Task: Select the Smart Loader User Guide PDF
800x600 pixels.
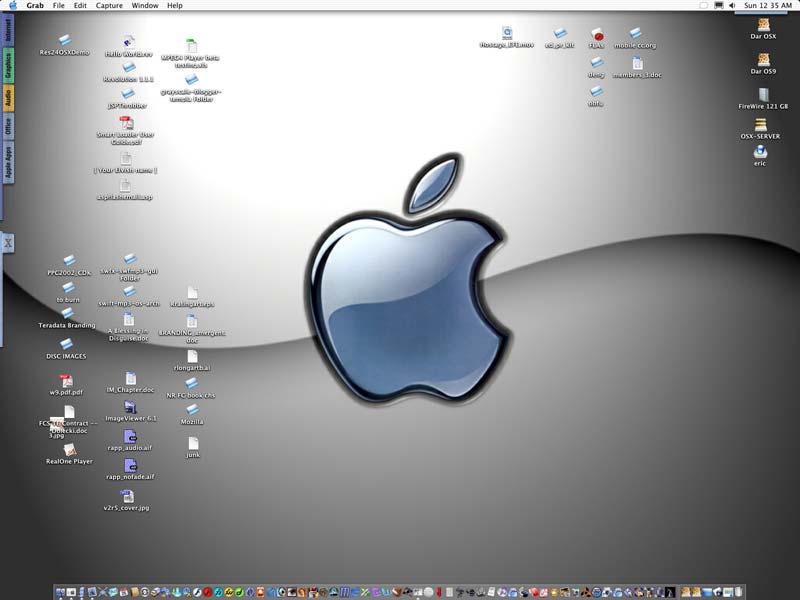Action: [126, 131]
